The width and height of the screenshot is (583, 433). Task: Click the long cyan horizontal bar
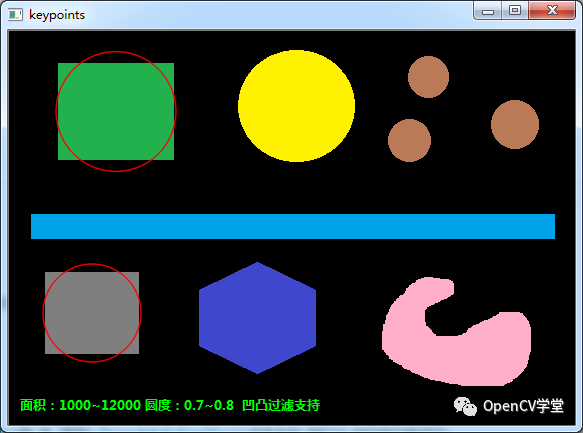pyautogui.click(x=293, y=226)
